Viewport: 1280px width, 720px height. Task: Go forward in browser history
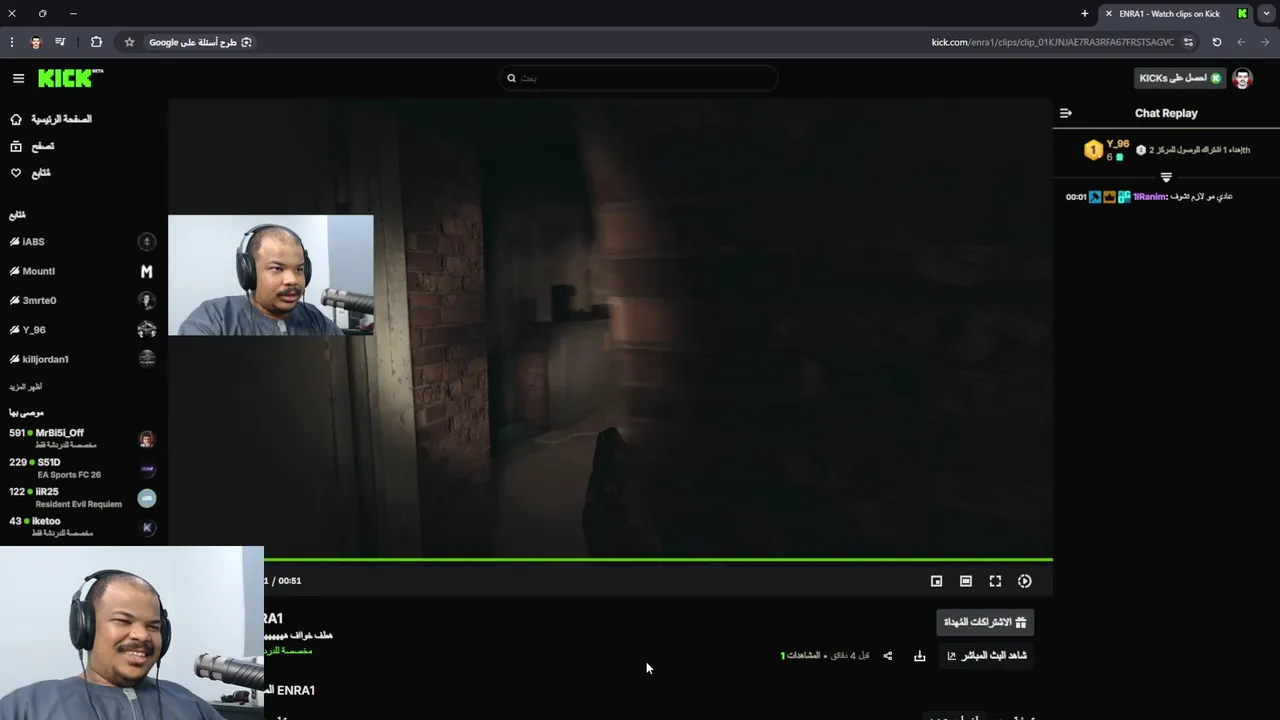tap(1241, 42)
